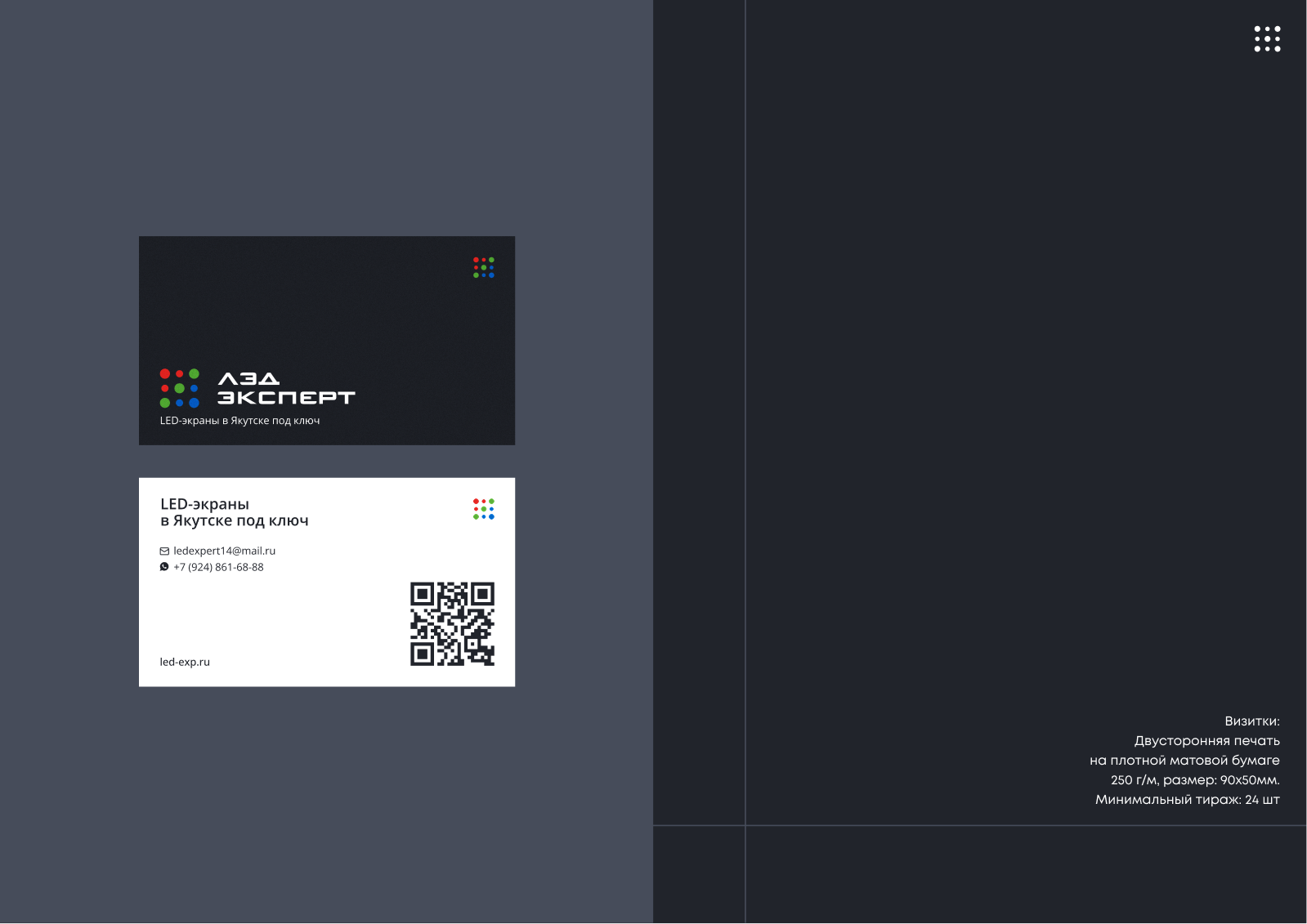Image resolution: width=1307 pixels, height=924 pixels.
Task: Click the WhatsApp icon before phone number
Action: click(164, 567)
